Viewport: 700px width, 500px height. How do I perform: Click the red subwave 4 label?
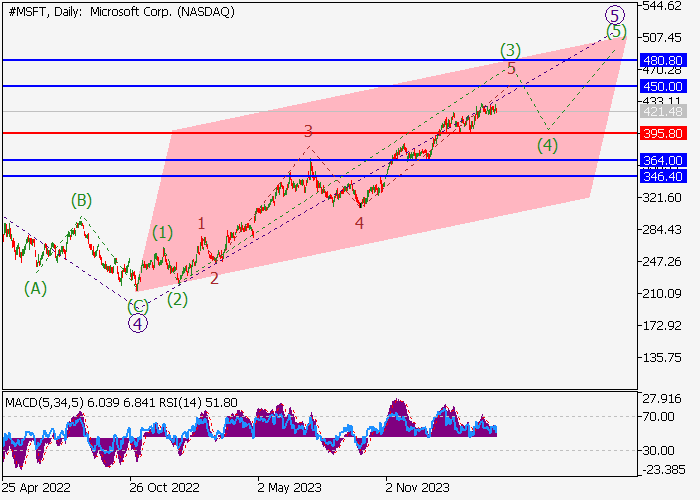click(359, 223)
